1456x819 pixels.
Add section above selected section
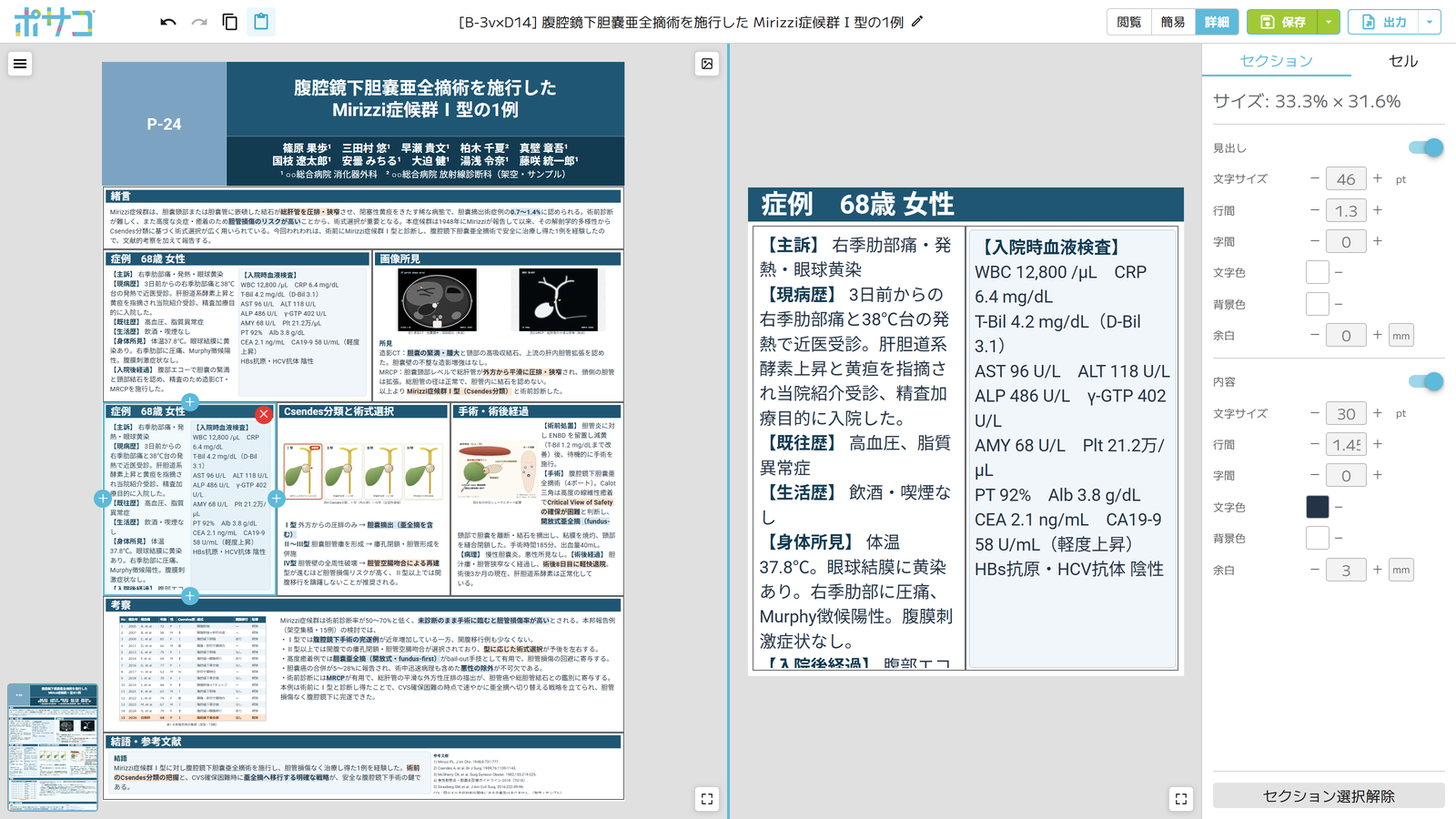pos(189,402)
